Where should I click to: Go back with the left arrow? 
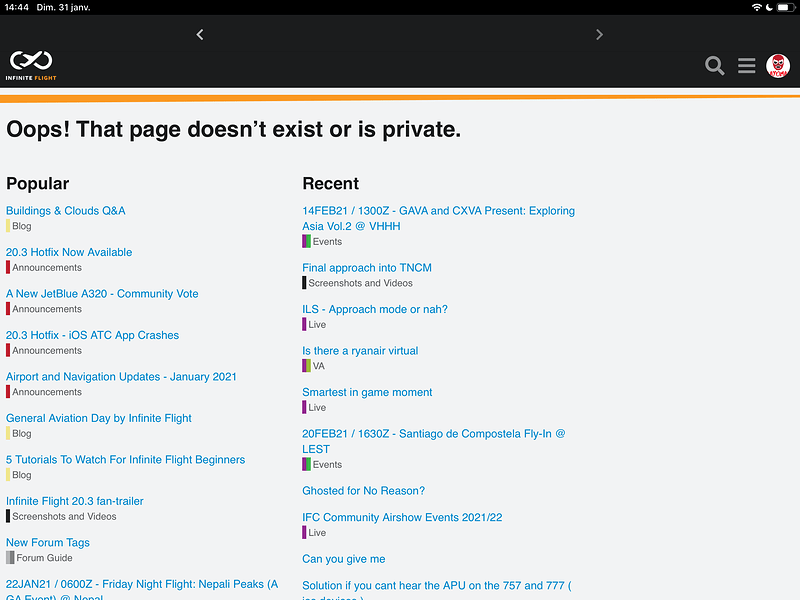[x=200, y=35]
